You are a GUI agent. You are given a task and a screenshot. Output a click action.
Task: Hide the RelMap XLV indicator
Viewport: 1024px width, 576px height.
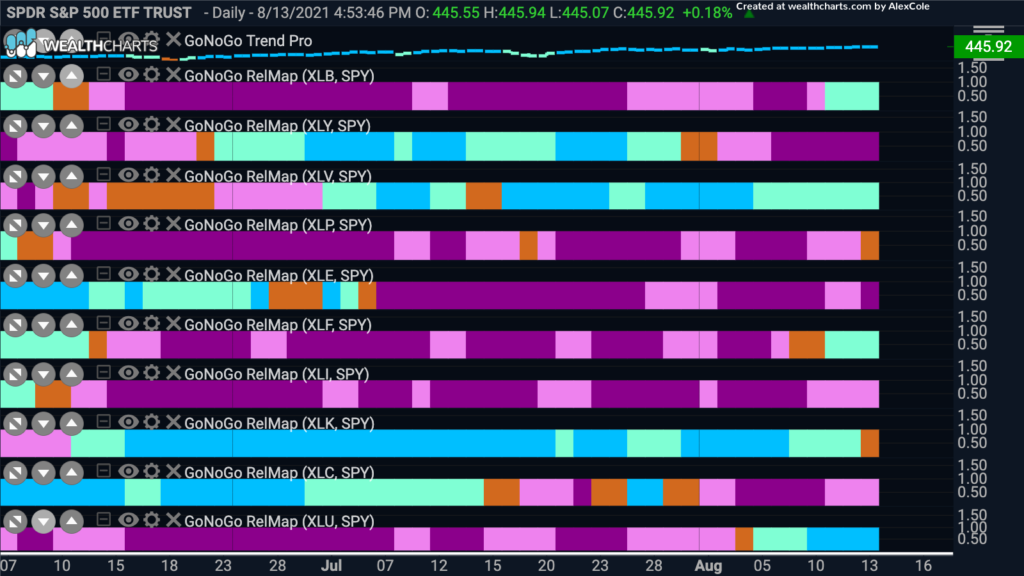(x=128, y=175)
